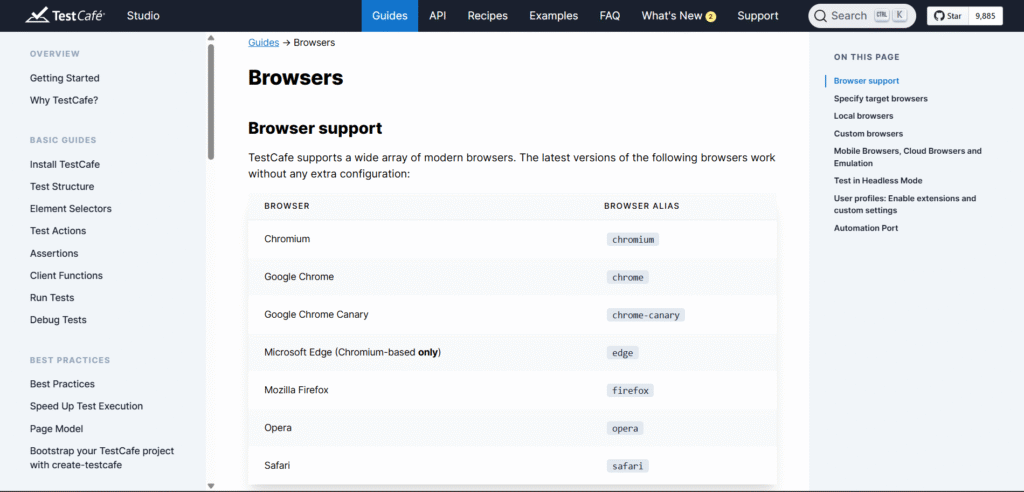Click the Browser support heading
The image size is (1024, 492).
315,128
